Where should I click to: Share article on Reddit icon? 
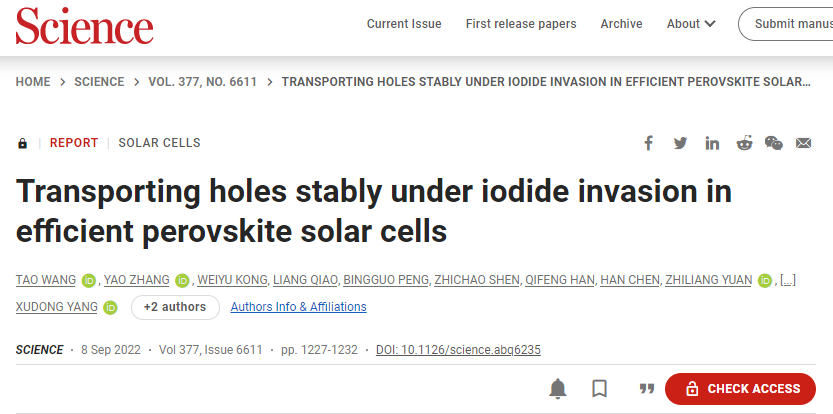tap(744, 143)
